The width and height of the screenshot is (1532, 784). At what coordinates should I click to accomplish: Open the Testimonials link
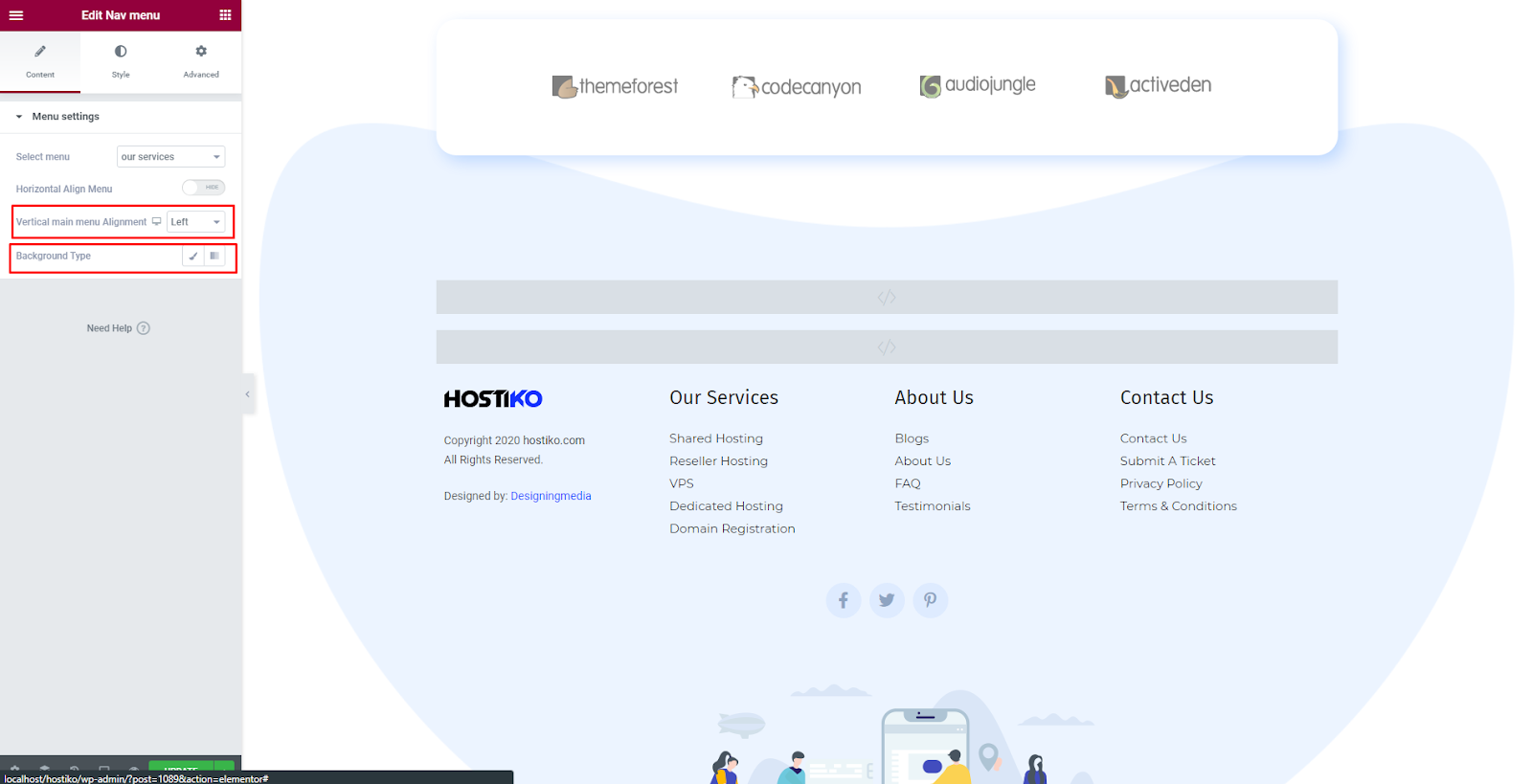(933, 506)
